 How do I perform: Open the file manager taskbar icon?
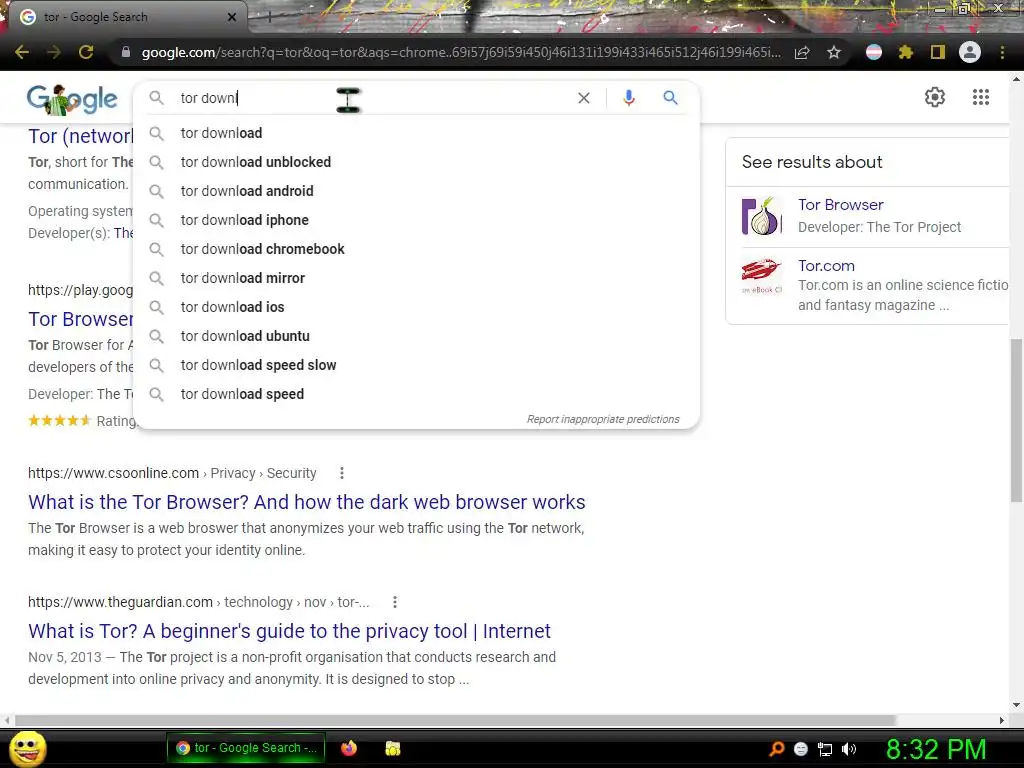392,748
